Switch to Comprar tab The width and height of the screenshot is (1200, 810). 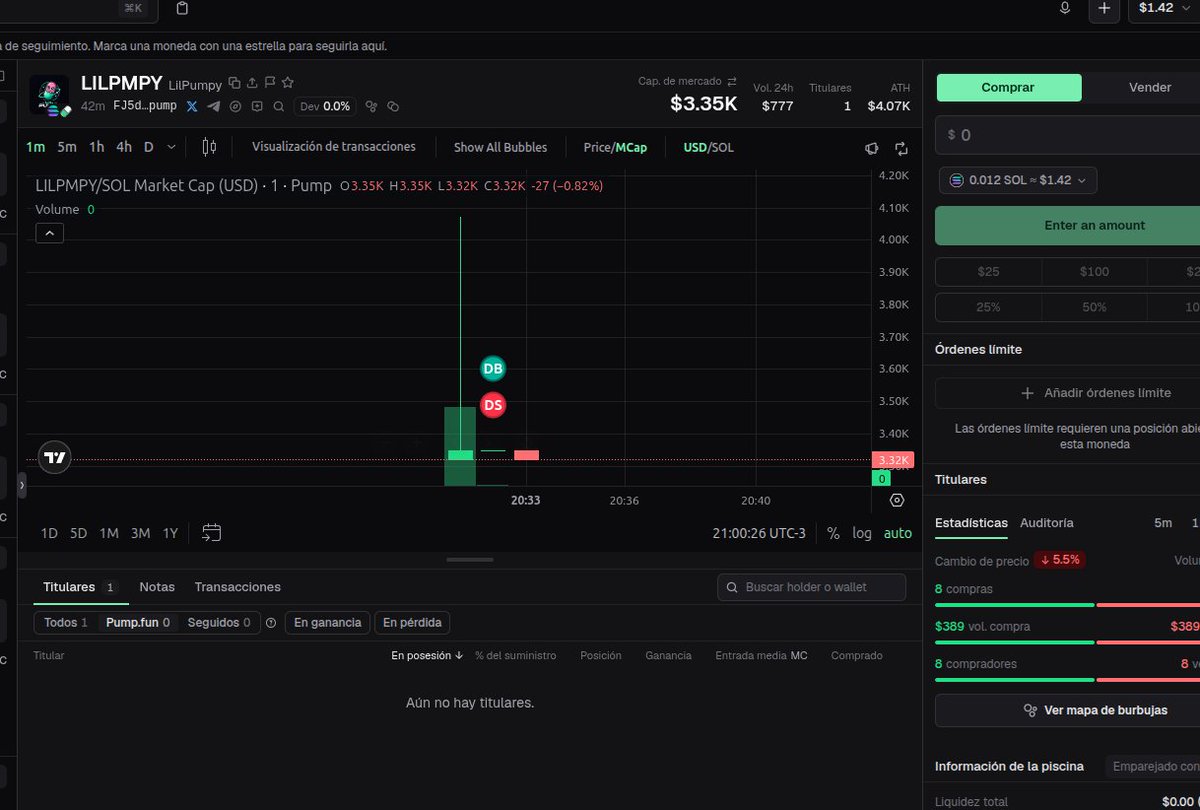tap(1008, 87)
